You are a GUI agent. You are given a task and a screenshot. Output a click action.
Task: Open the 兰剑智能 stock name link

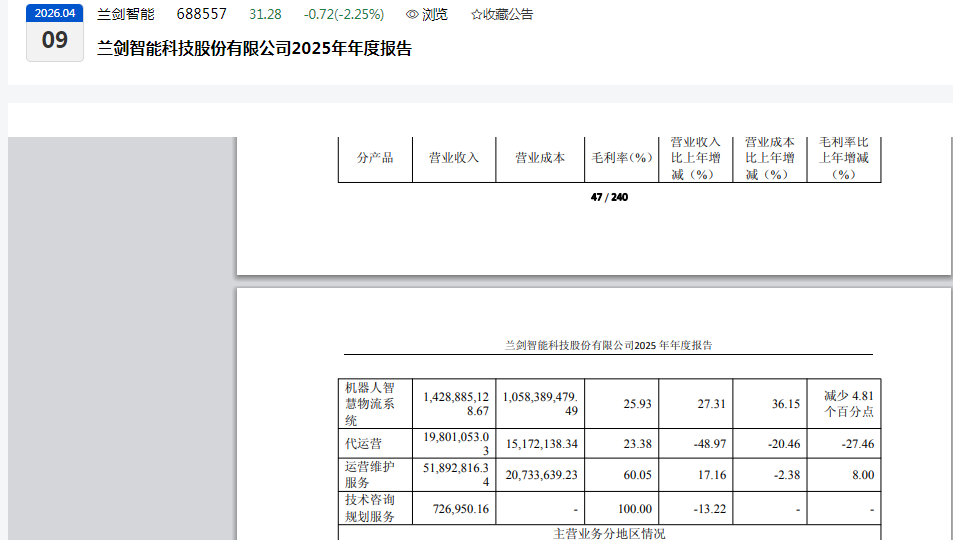126,14
